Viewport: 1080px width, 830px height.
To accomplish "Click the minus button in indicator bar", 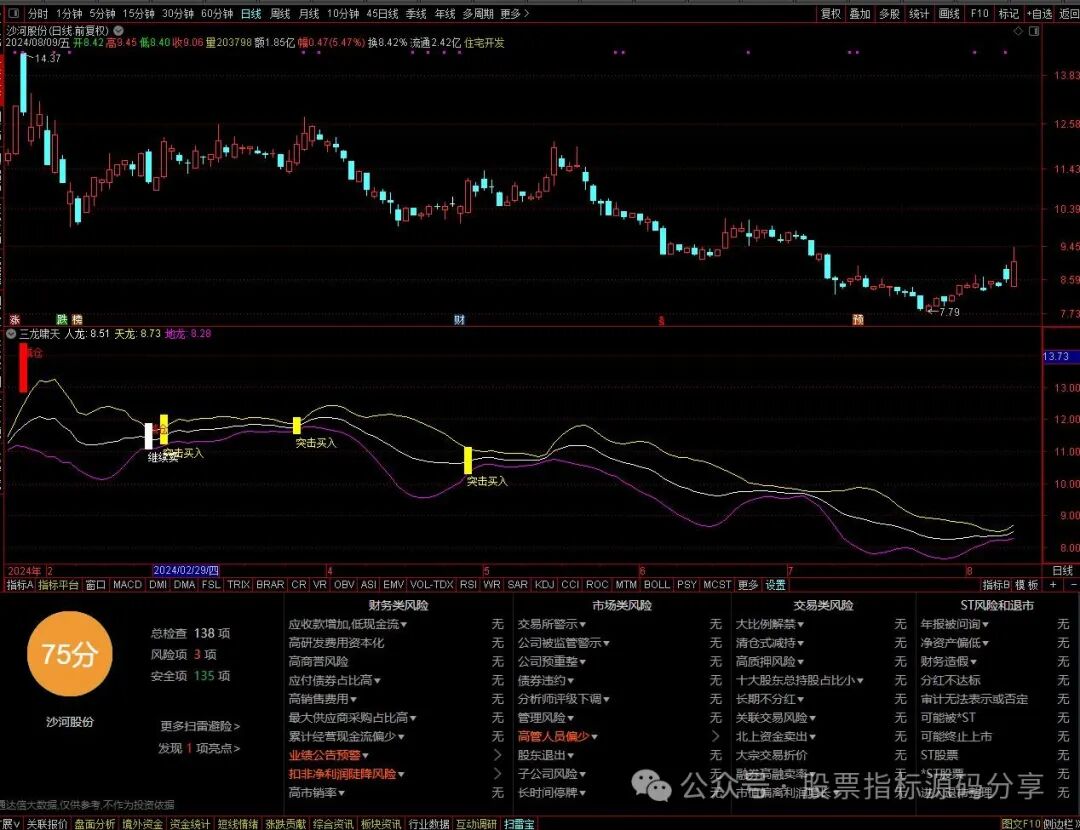I will coord(1072,584).
